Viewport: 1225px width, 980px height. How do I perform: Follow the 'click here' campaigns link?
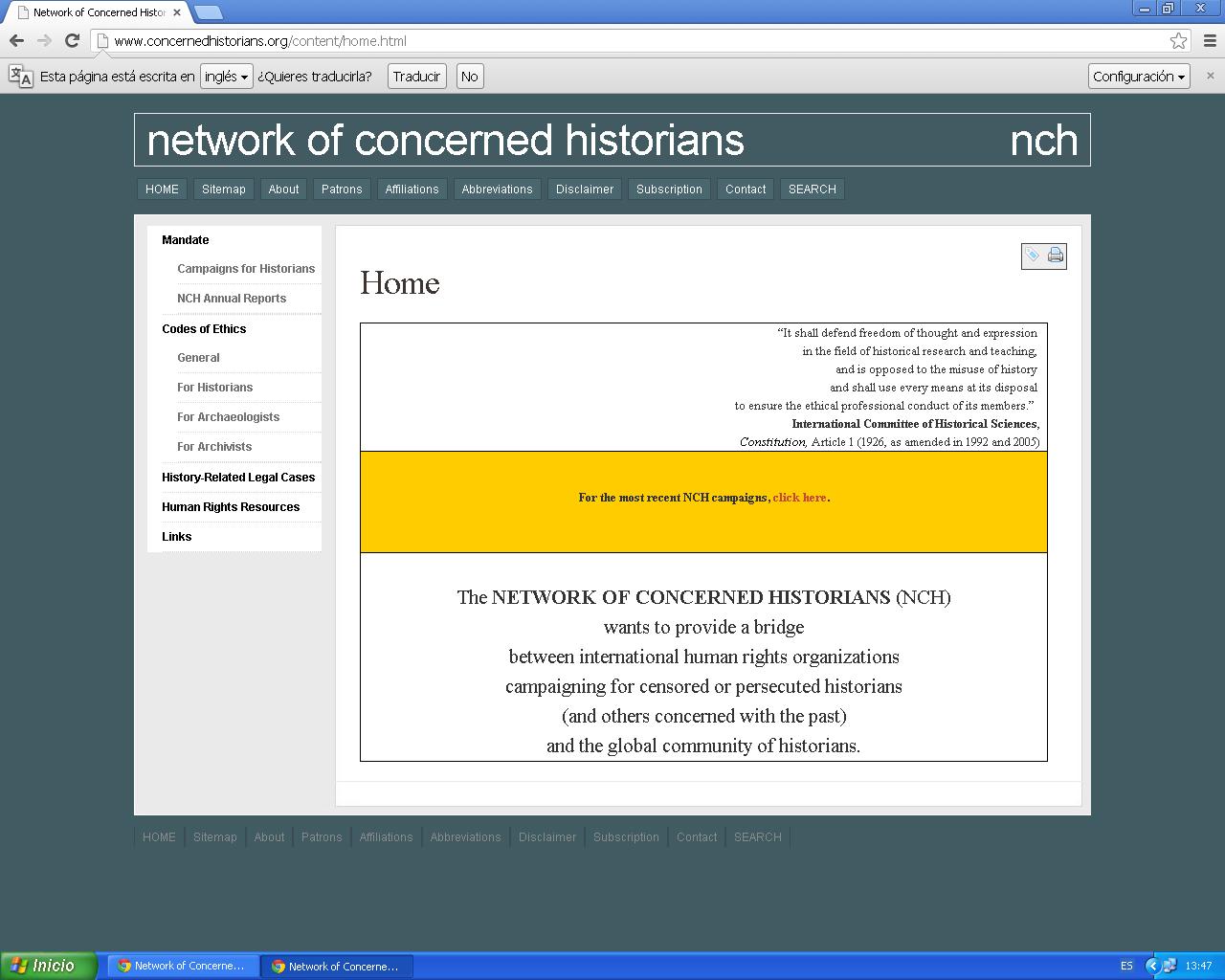799,498
